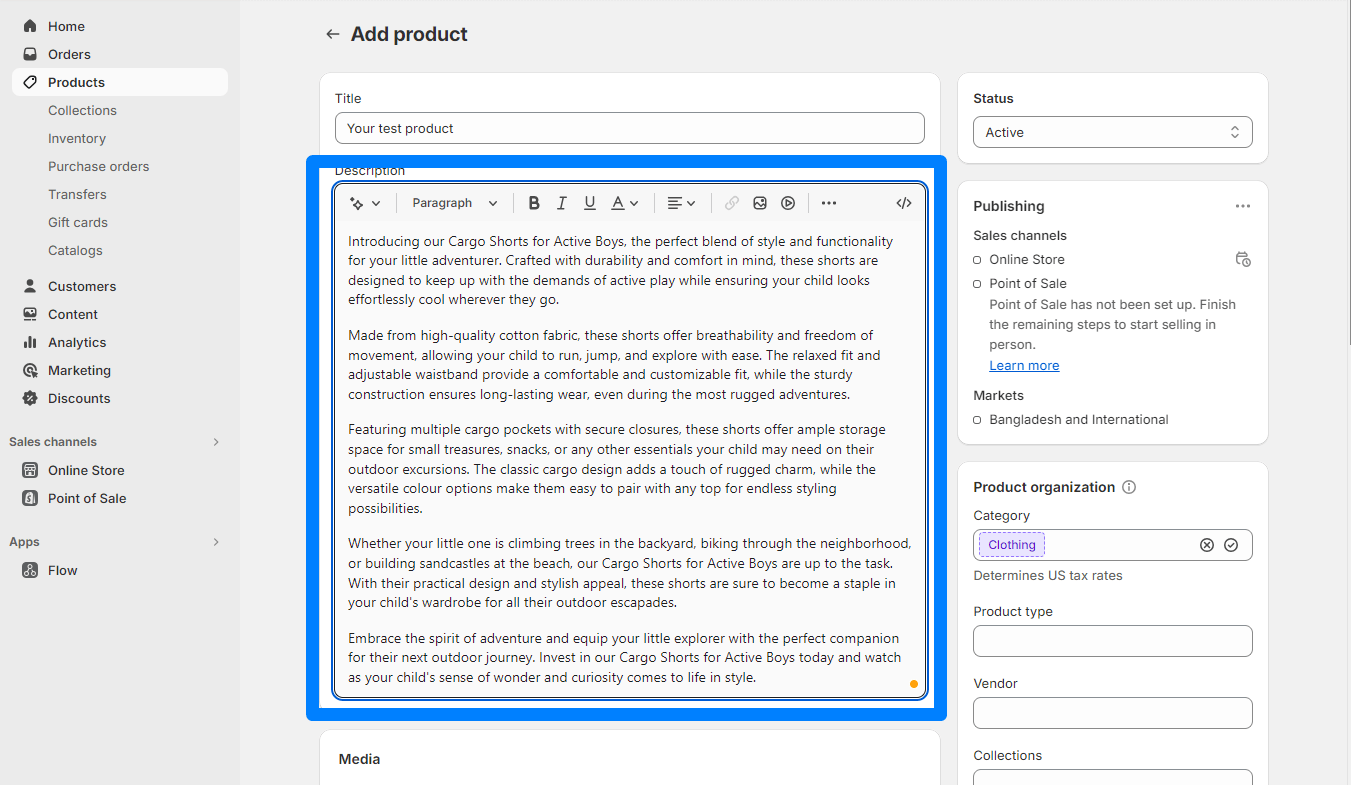Click the underline formatting icon

pos(590,203)
